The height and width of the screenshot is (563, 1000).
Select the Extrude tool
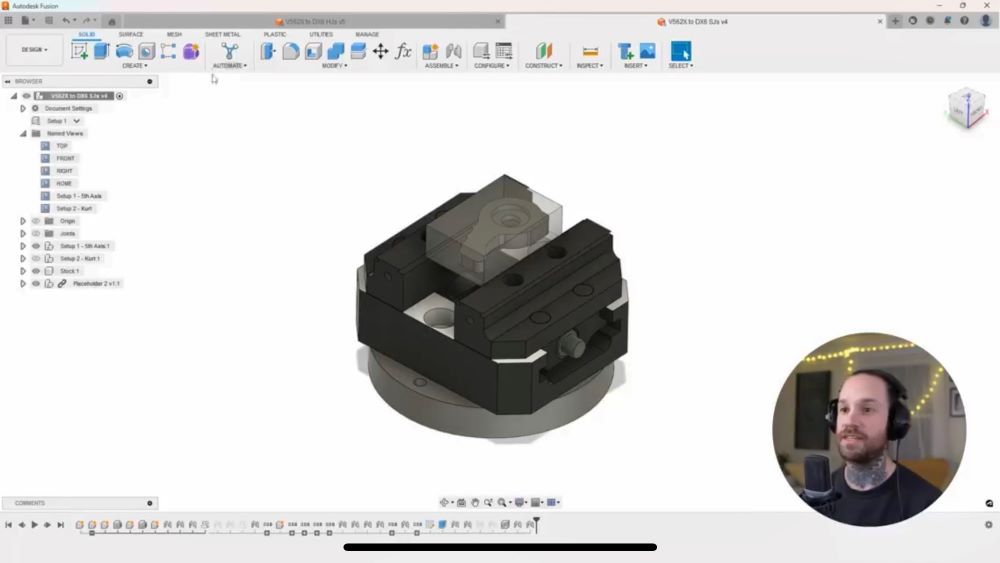101,51
